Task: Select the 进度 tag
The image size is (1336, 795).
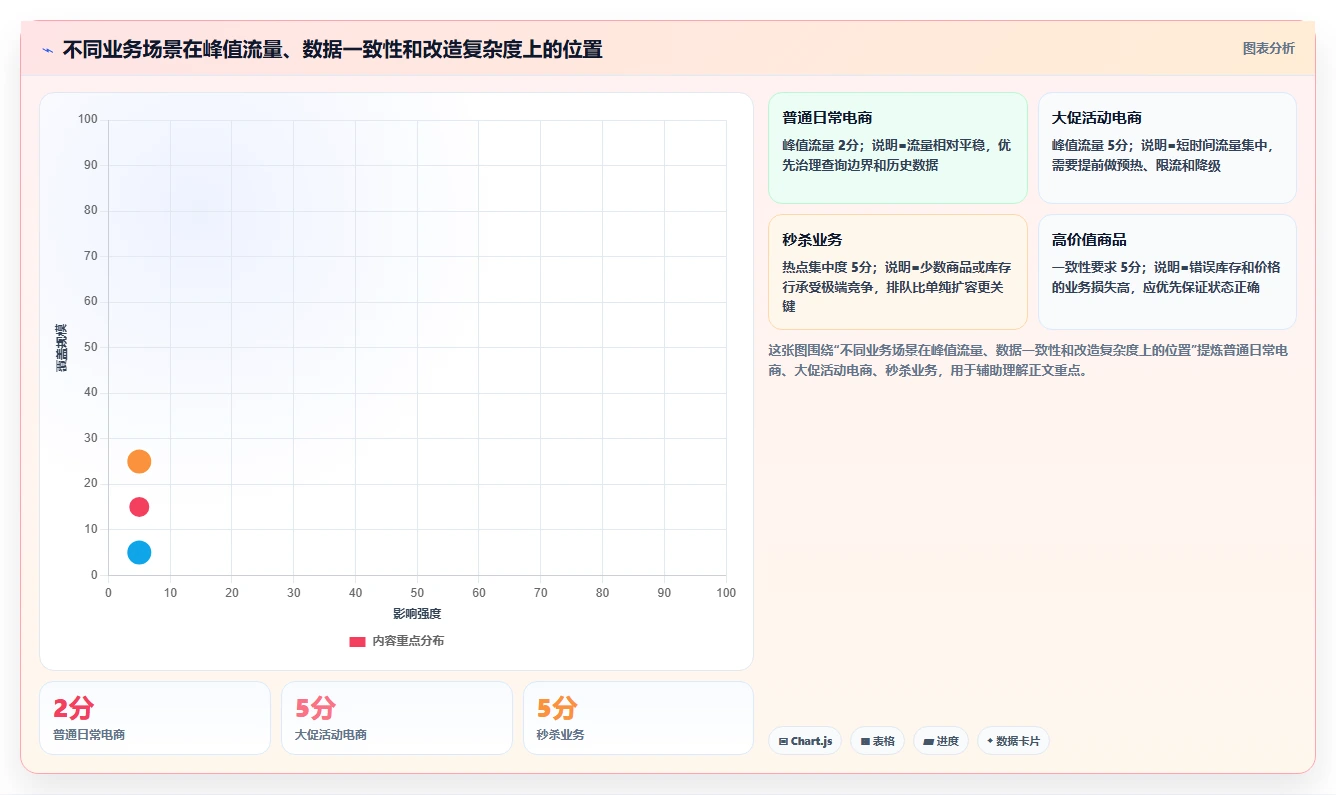Action: [940, 741]
